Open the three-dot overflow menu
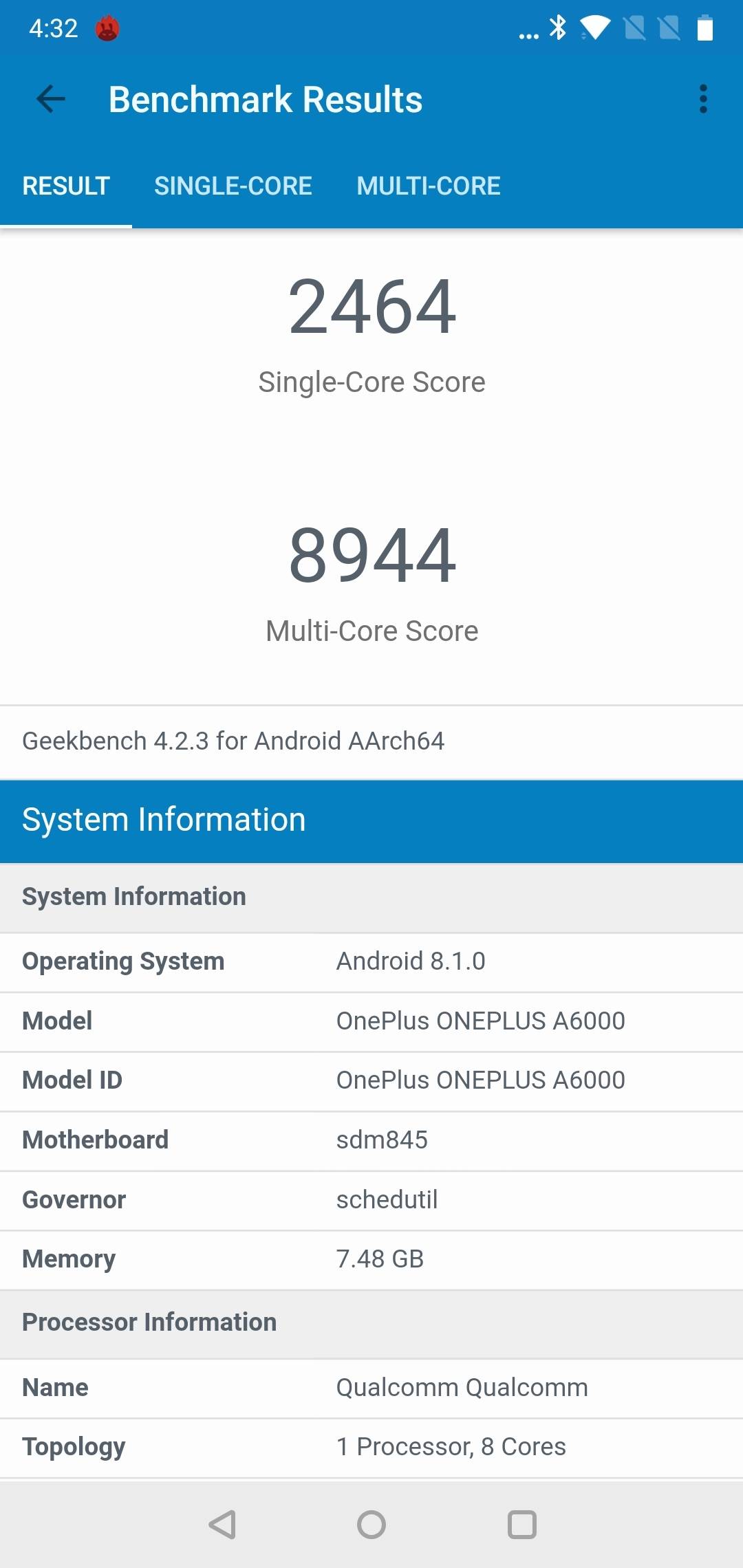Viewport: 743px width, 1568px height. (x=703, y=99)
